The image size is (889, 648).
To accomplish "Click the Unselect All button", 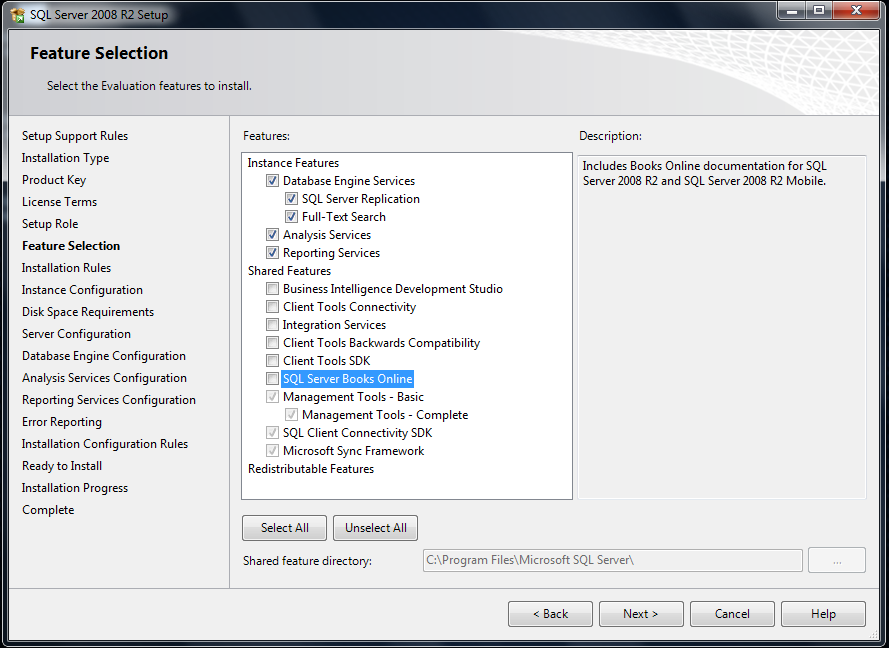I will [375, 528].
